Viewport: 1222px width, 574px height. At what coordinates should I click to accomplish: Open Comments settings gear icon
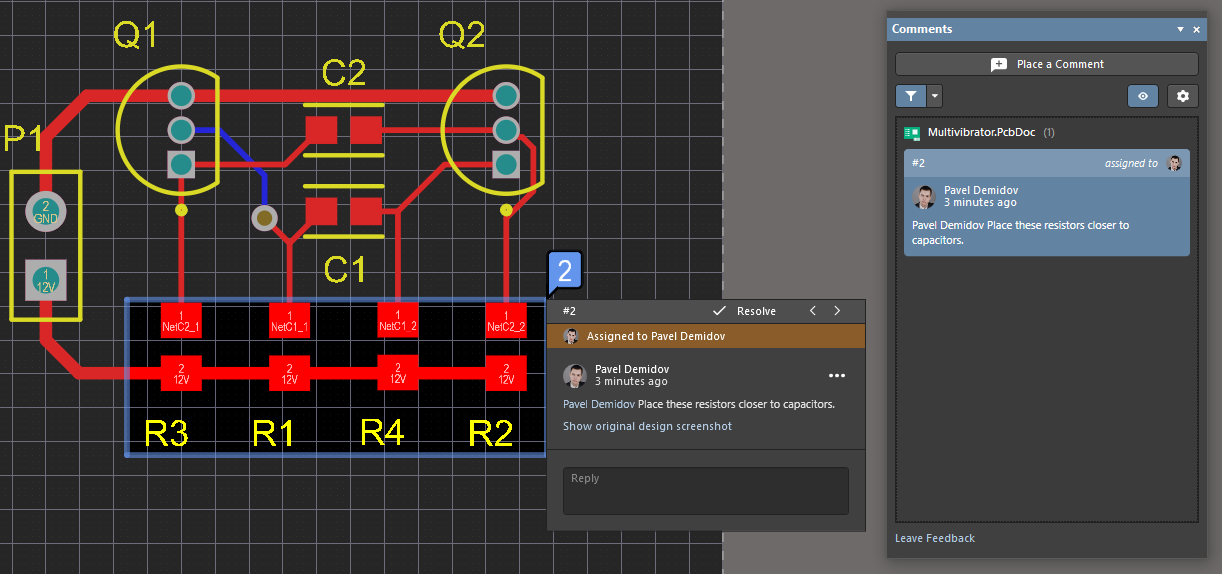[x=1183, y=96]
